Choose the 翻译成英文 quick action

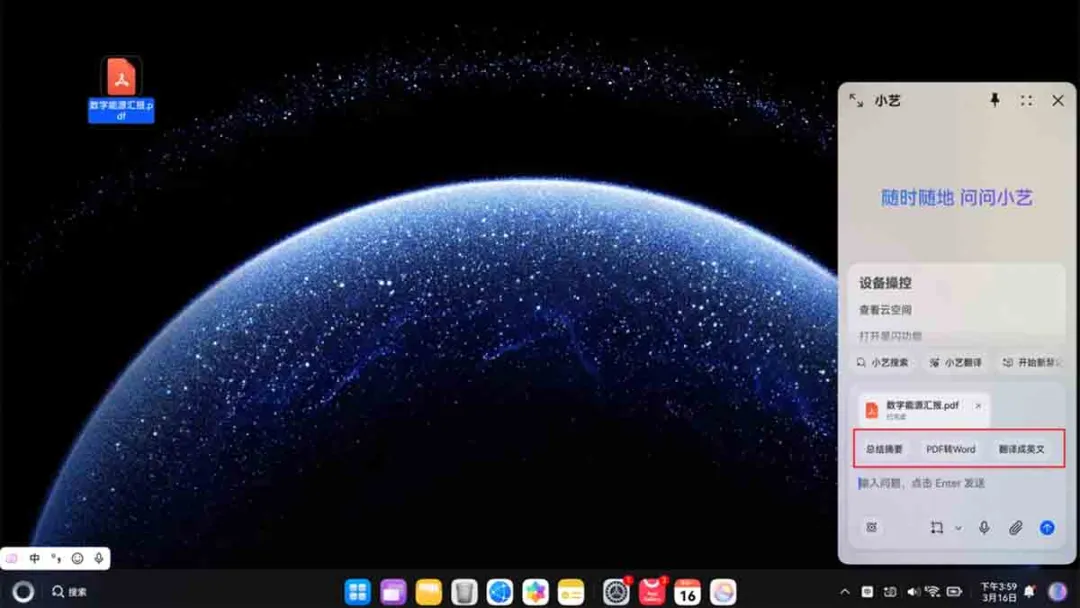pyautogui.click(x=1021, y=449)
